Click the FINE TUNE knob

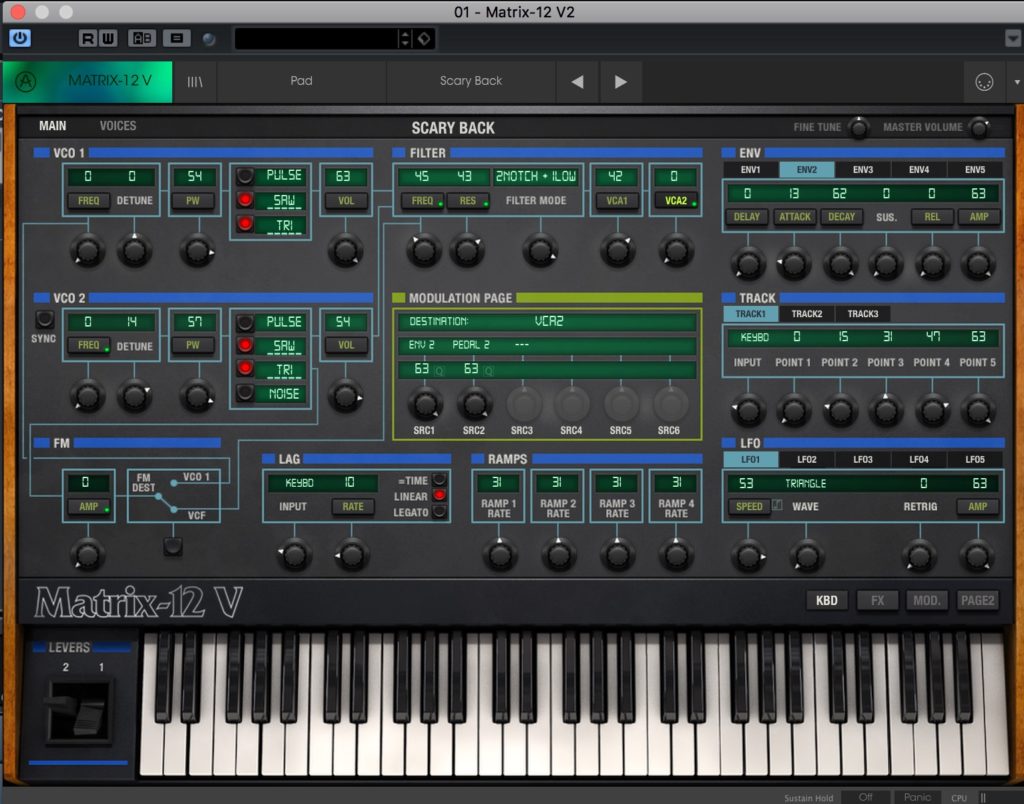point(859,128)
